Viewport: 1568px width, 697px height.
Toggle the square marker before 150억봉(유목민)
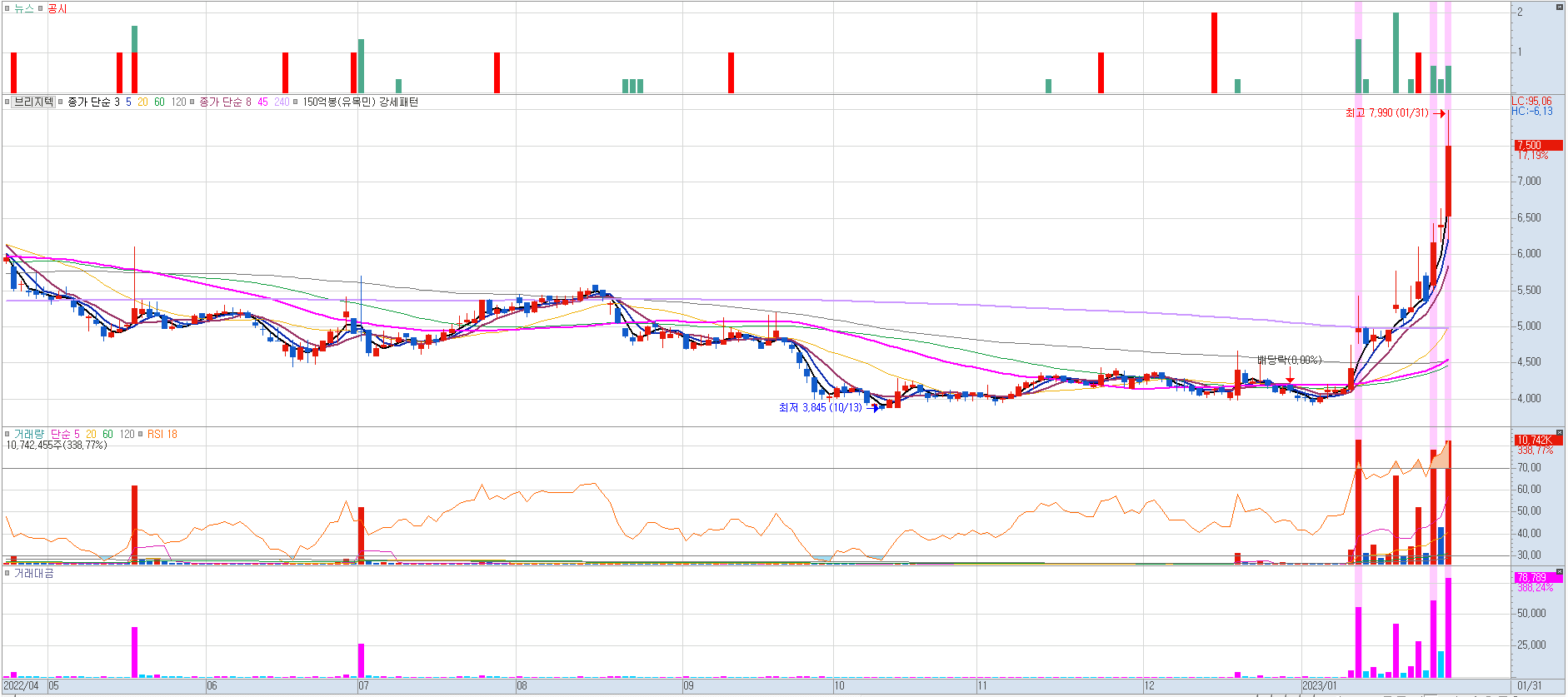pyautogui.click(x=296, y=102)
